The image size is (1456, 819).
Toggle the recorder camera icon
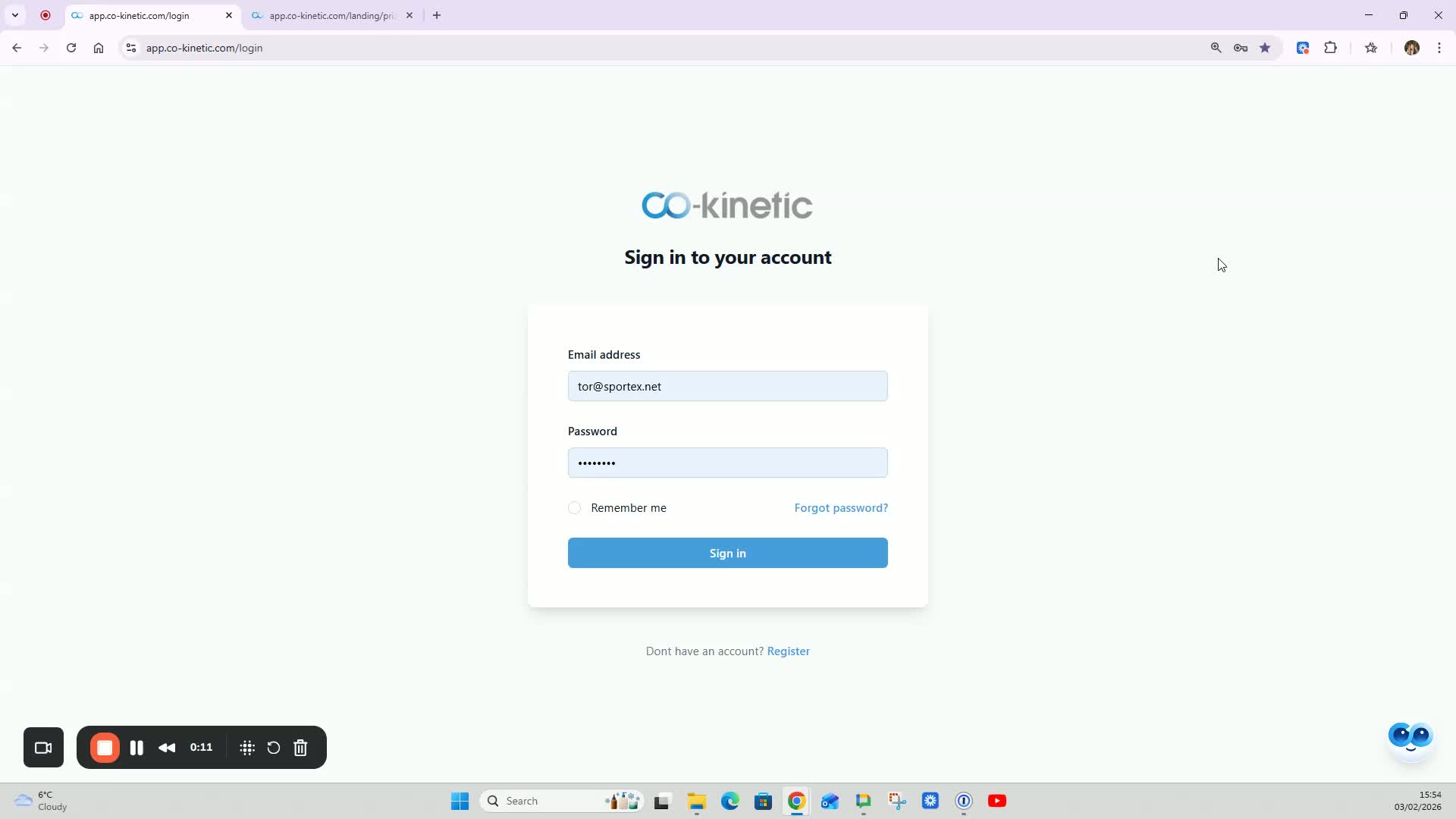point(43,748)
